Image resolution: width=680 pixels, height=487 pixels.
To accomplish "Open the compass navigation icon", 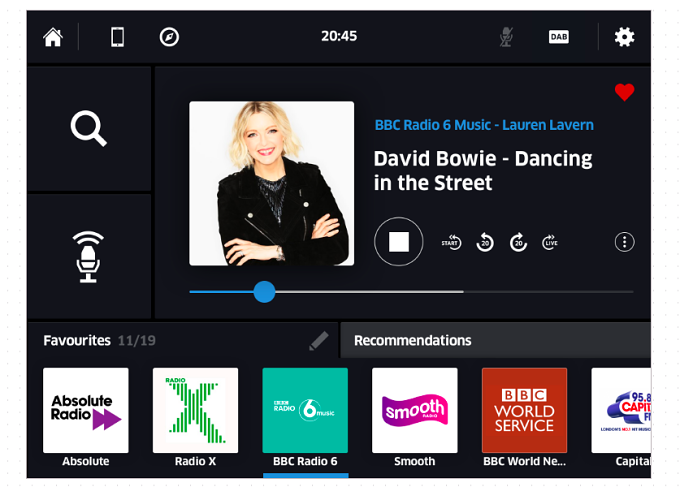I will click(169, 37).
